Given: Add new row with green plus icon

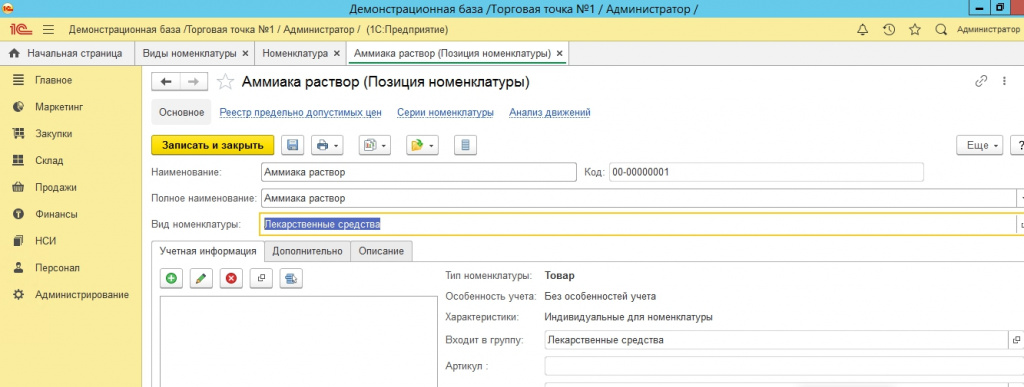Looking at the screenshot, I should [x=171, y=278].
